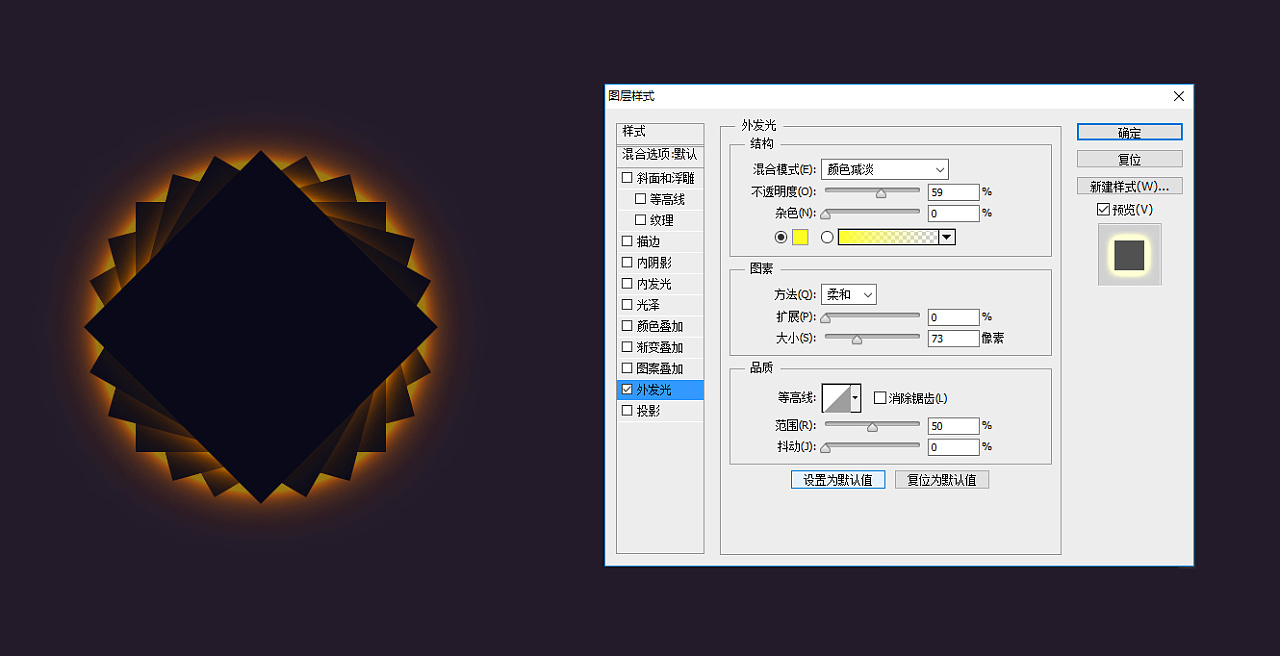Uncheck the 预览 preview checkbox
1280x656 pixels.
(x=1103, y=210)
